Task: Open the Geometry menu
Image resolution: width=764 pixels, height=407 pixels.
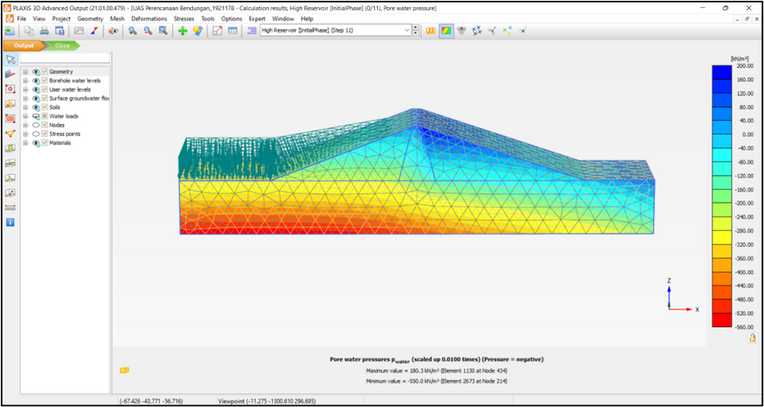Action: point(91,19)
